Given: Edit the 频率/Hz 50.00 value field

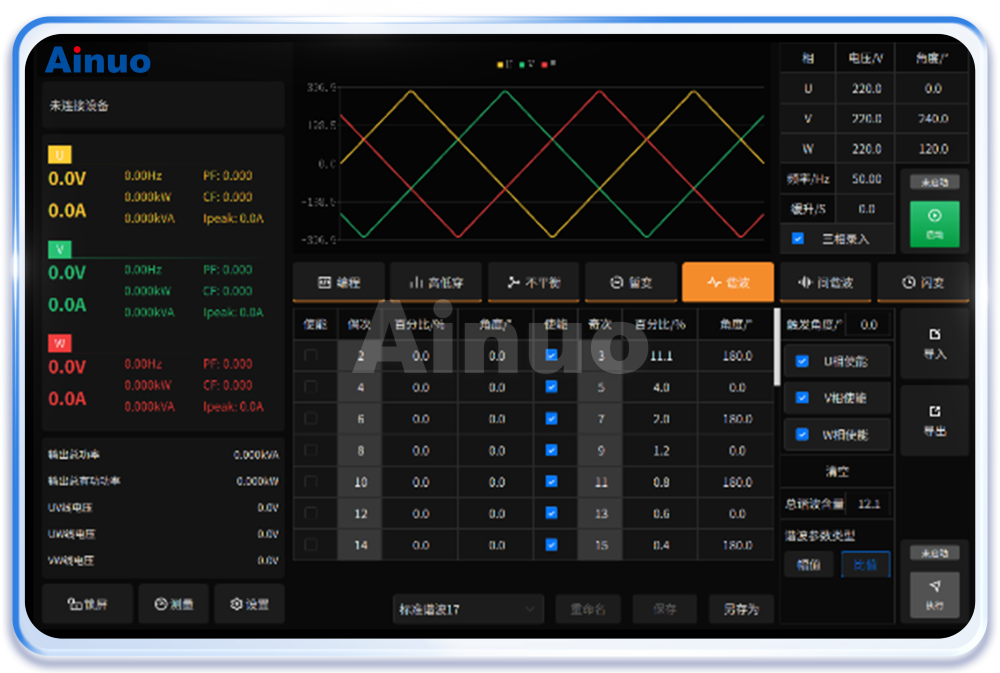Looking at the screenshot, I should 866,179.
